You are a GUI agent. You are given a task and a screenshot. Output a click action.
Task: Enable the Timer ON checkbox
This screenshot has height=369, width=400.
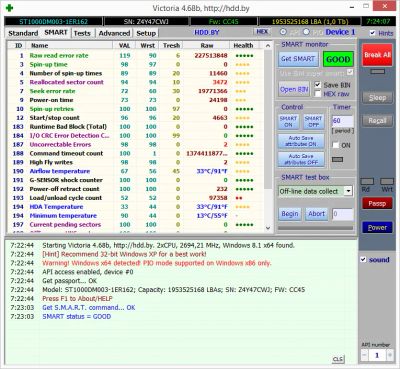coord(336,145)
